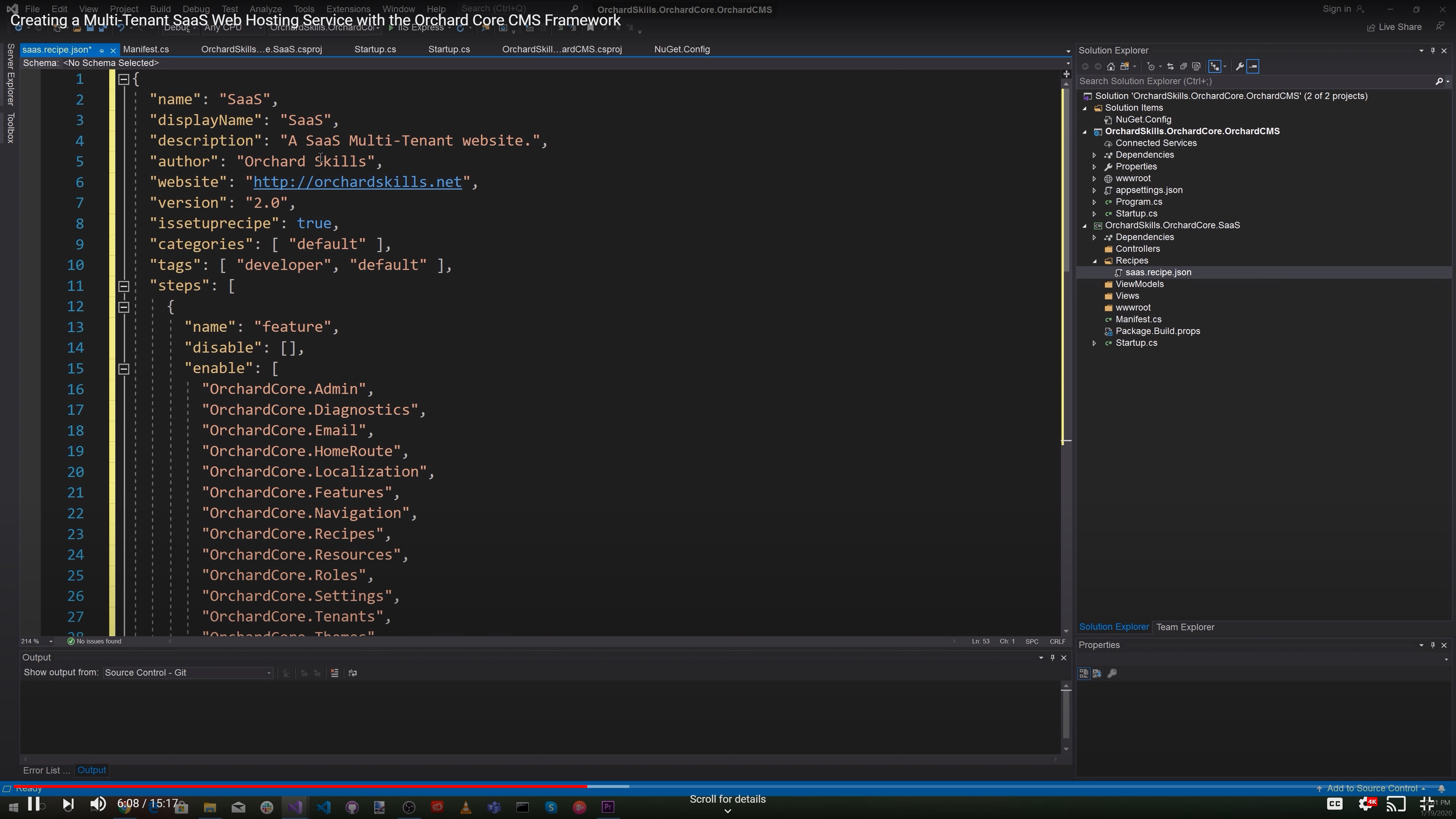Click OBS Studio icon in taskbar
Viewport: 1456px width, 819px height.
409,807
